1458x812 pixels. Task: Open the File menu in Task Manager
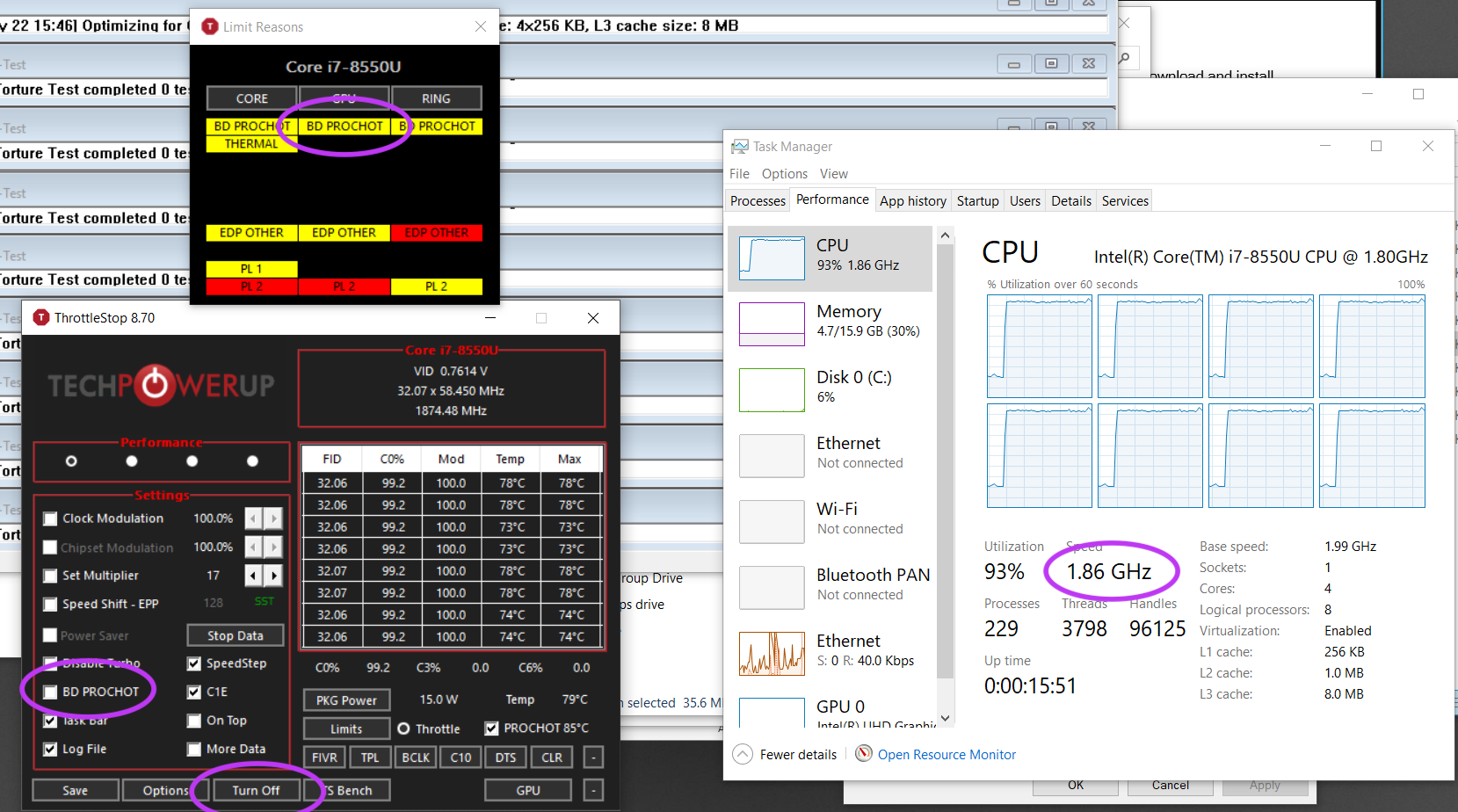739,174
